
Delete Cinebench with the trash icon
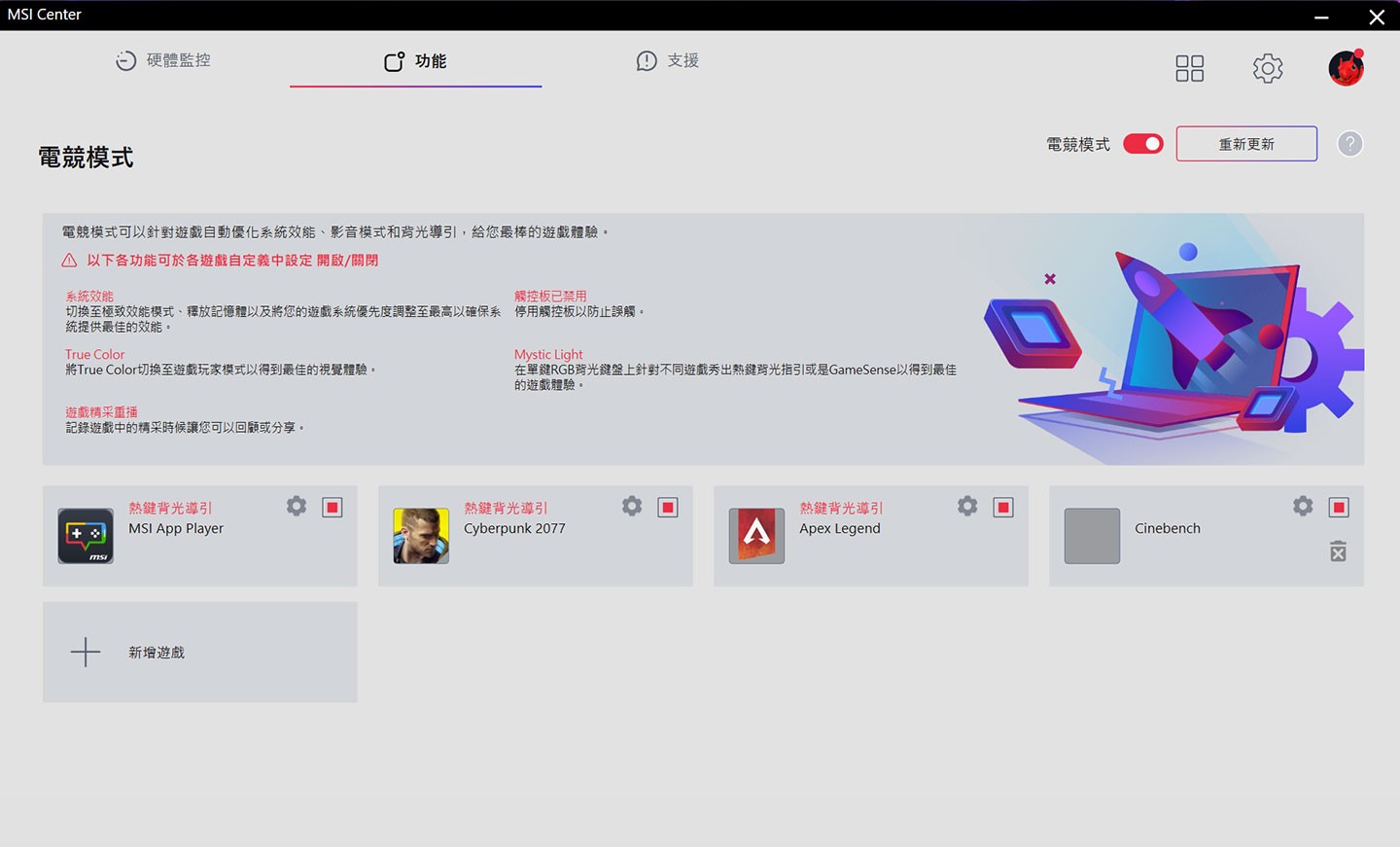pos(1339,551)
